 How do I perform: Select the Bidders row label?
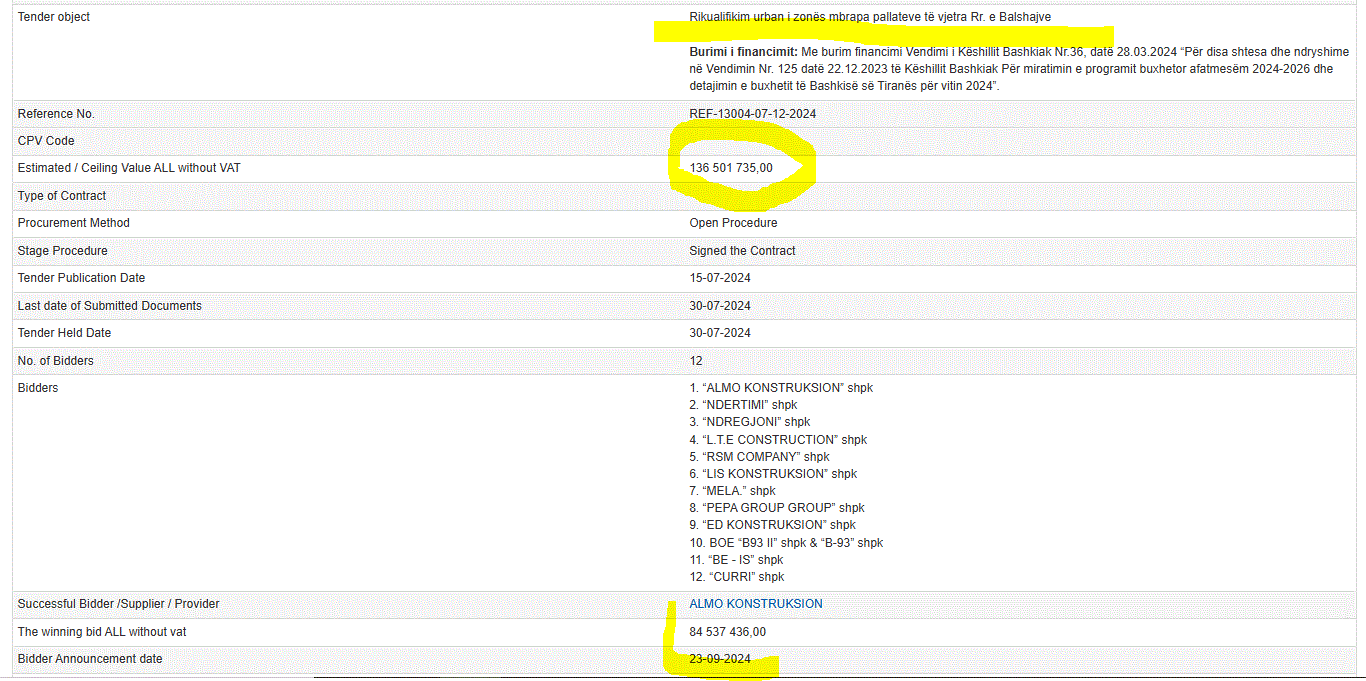(x=38, y=388)
